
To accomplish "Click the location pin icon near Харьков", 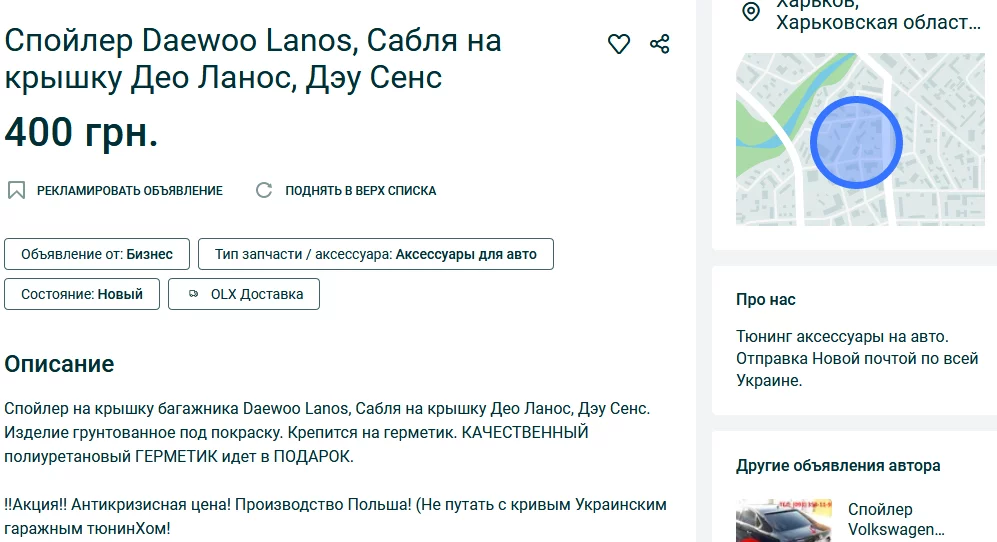I will click(750, 12).
